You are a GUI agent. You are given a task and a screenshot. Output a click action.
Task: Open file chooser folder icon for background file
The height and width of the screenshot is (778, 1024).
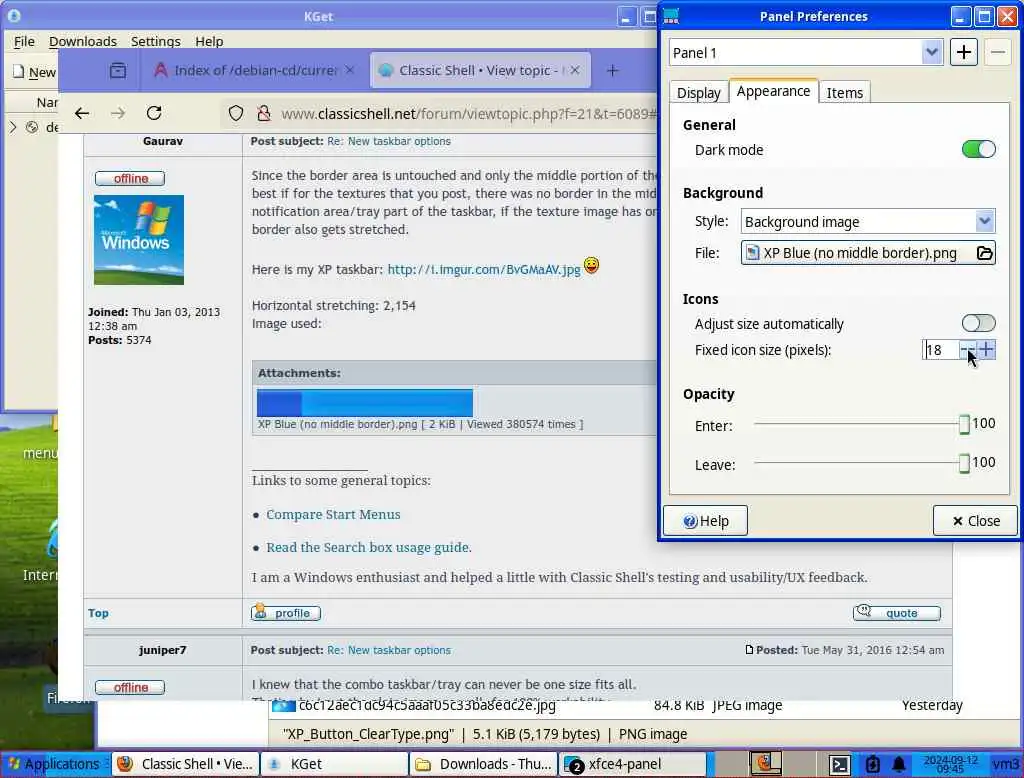tap(984, 253)
